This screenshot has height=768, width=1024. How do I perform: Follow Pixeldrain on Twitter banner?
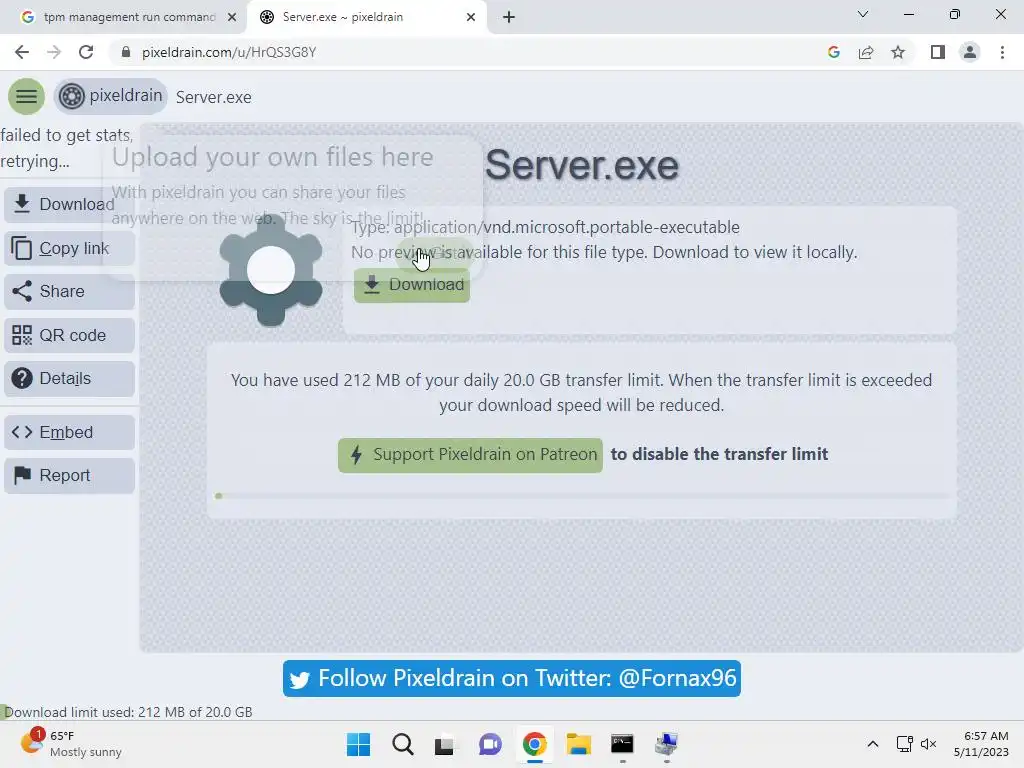[x=512, y=679]
